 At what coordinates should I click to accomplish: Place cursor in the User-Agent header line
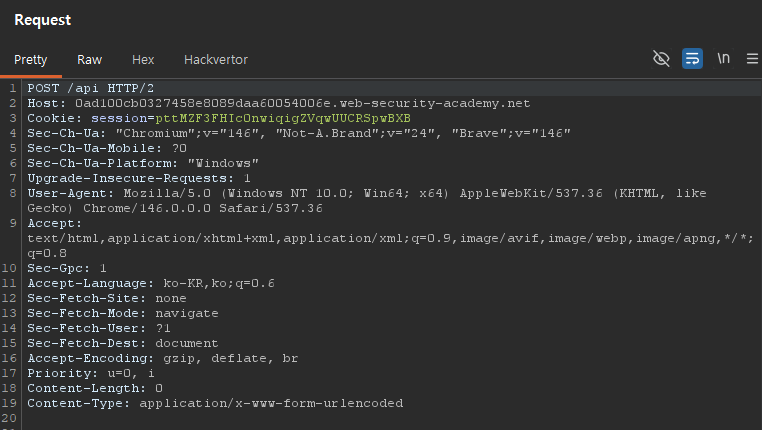point(300,193)
